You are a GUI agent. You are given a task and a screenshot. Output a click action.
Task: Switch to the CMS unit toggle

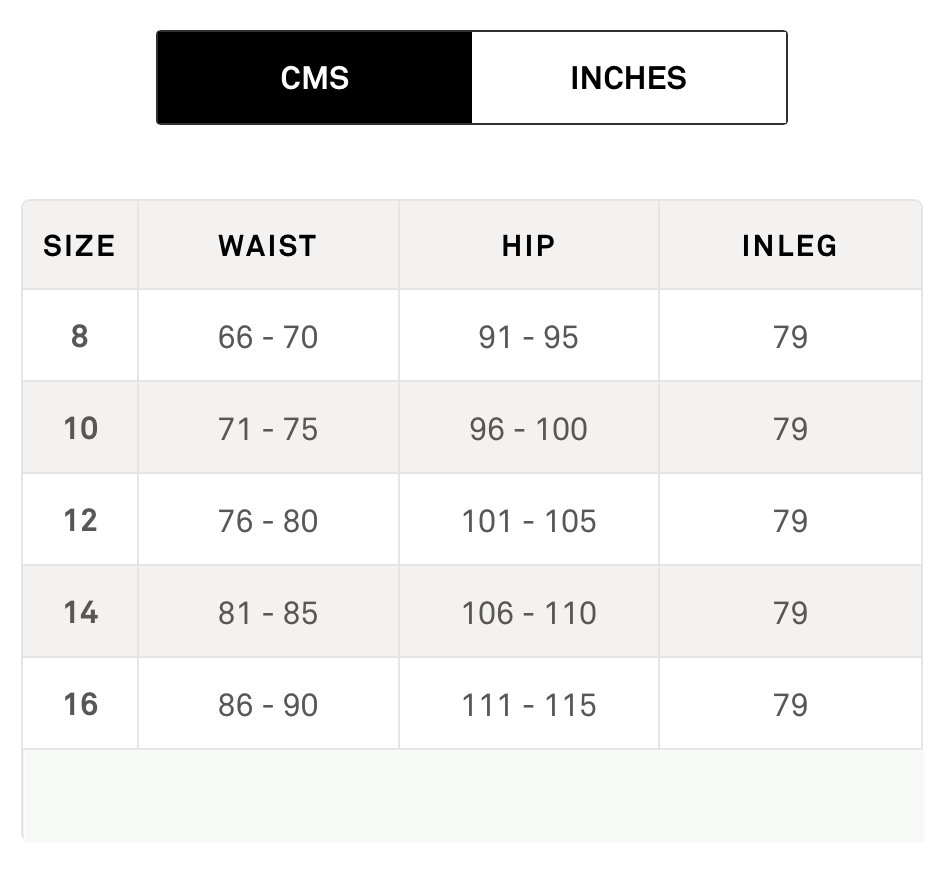314,78
